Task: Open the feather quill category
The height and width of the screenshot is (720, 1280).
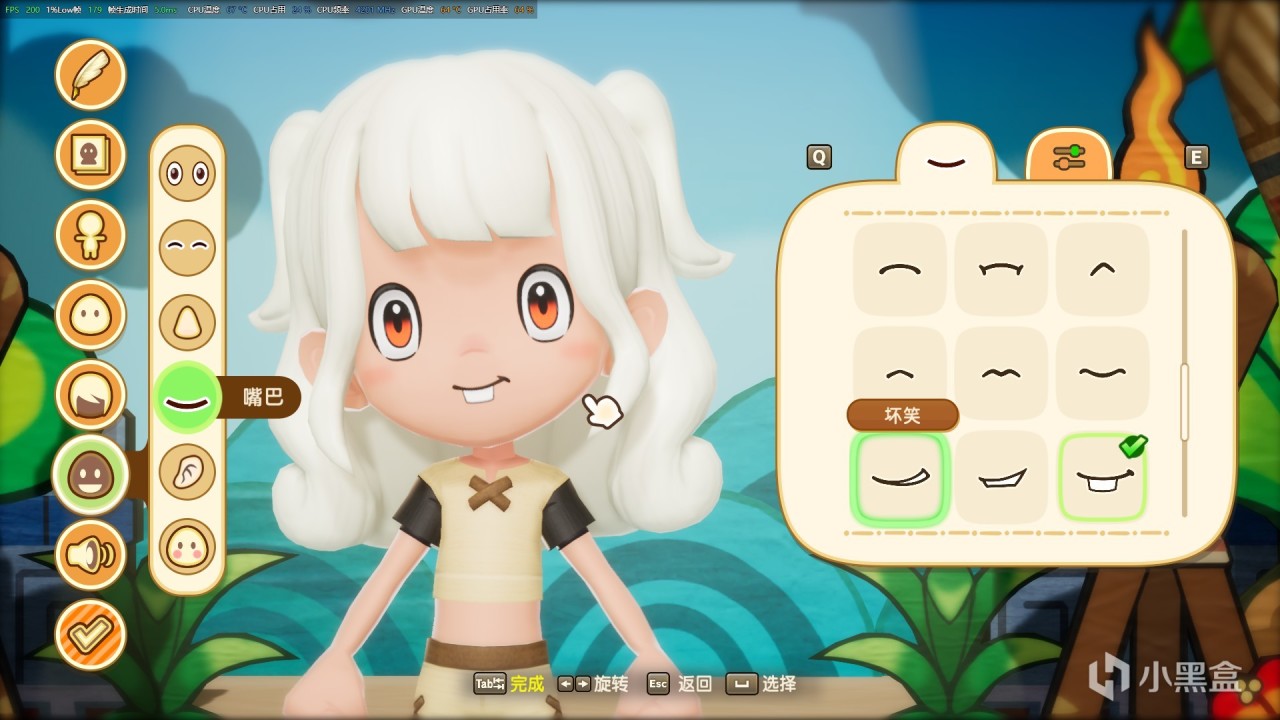Action: click(x=91, y=75)
